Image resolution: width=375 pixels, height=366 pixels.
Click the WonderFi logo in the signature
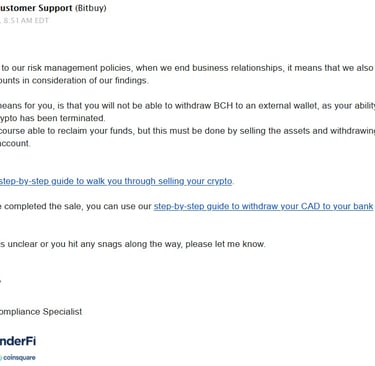[18, 341]
